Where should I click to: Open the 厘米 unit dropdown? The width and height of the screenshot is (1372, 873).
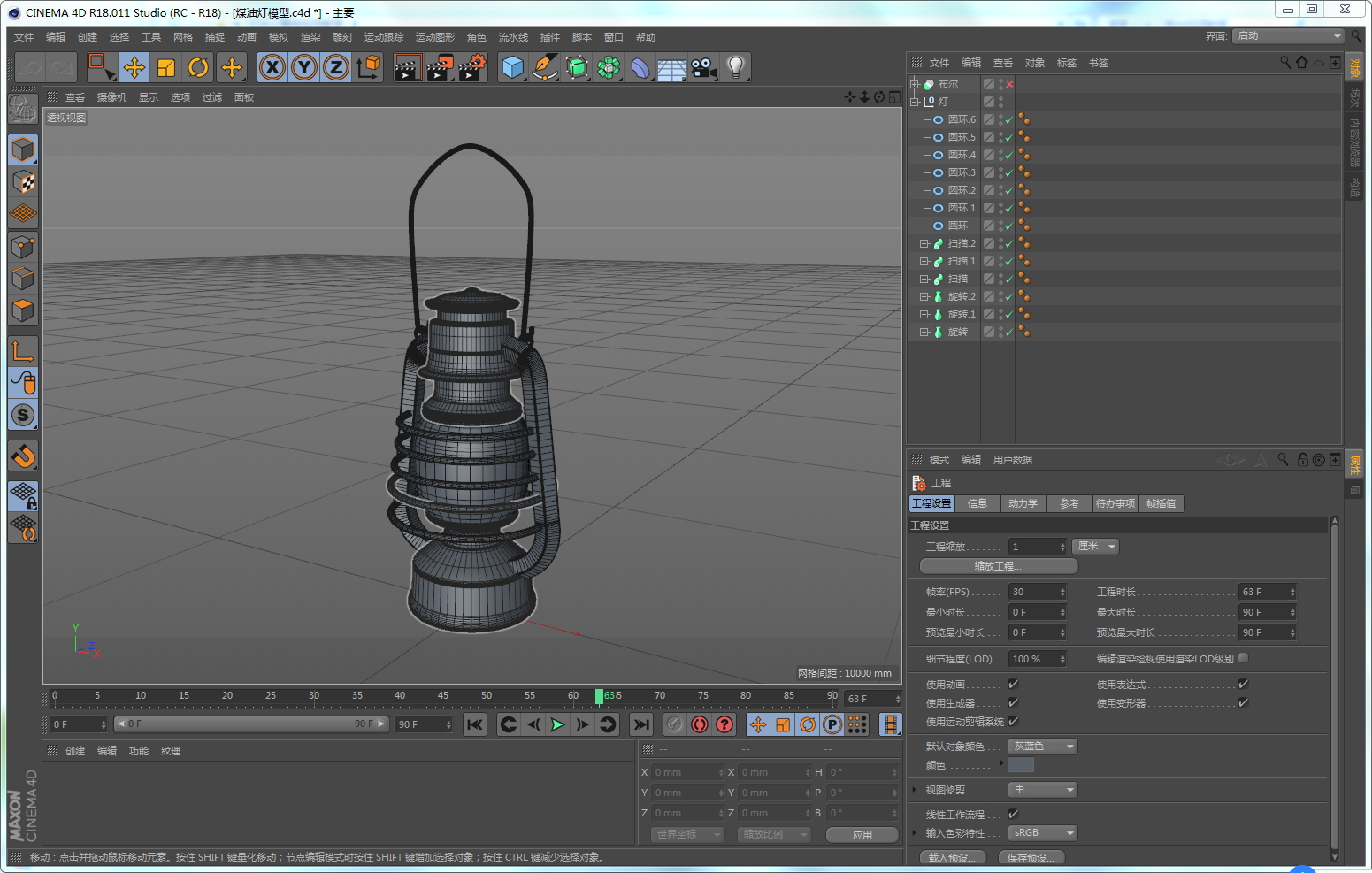click(x=1095, y=546)
